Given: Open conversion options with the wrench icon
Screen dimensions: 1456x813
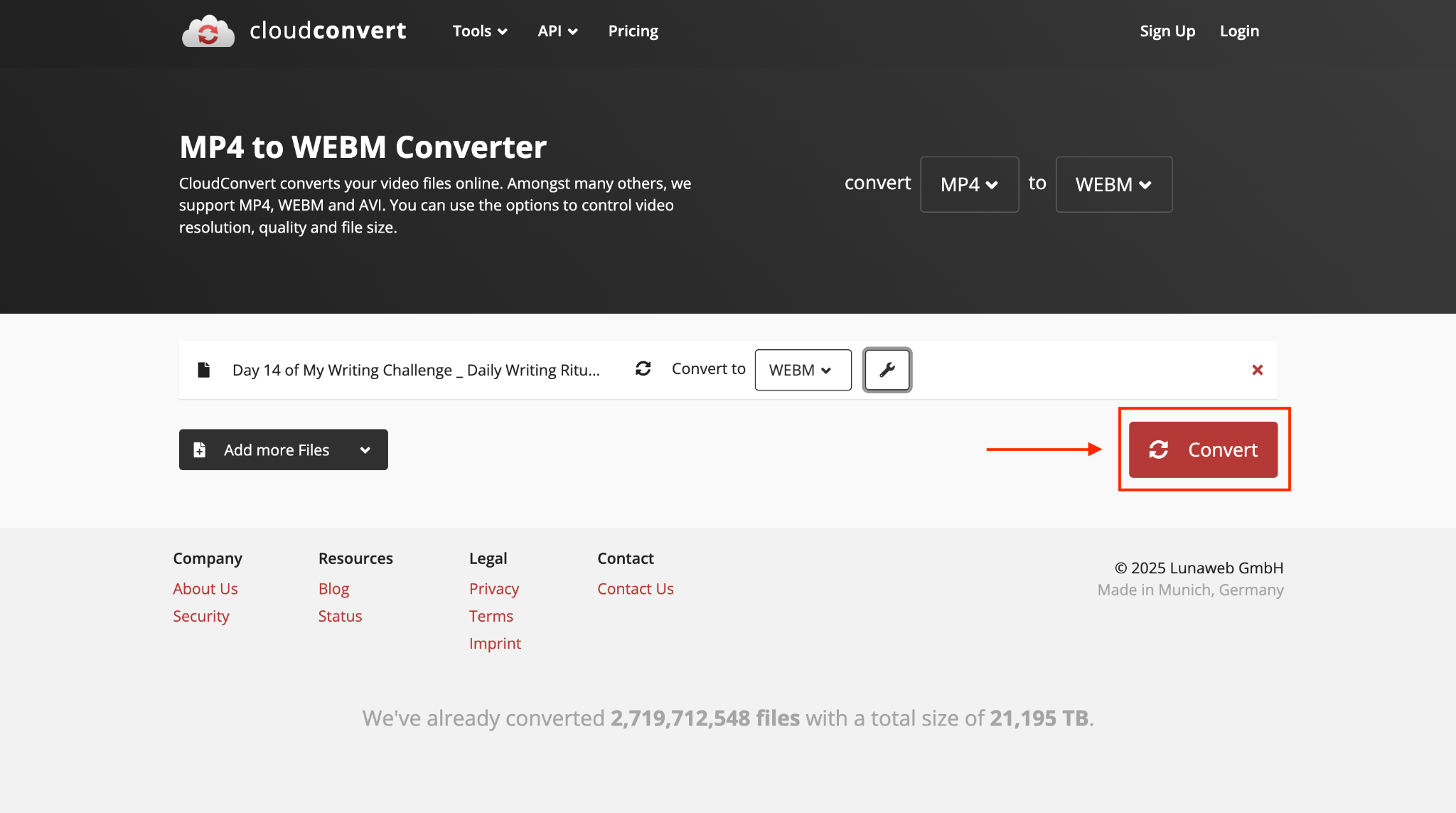Looking at the screenshot, I should (887, 370).
